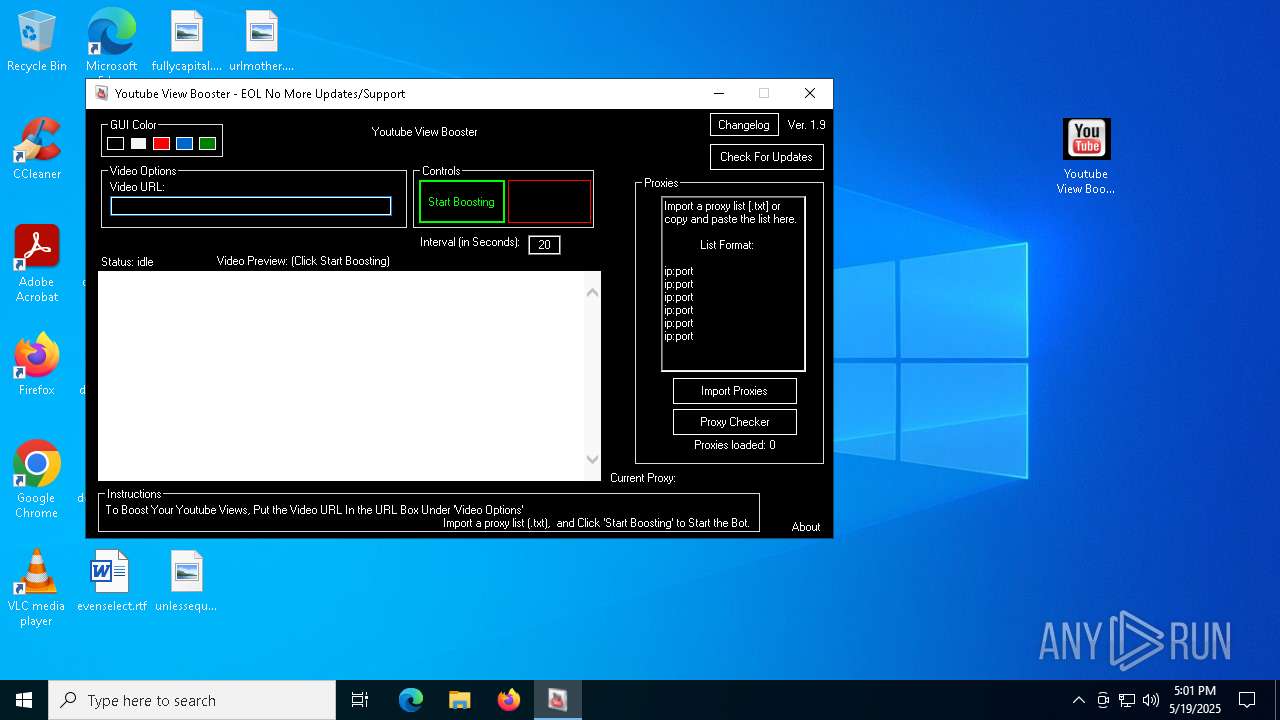The height and width of the screenshot is (720, 1280).
Task: Select the Adobe Acrobat desktop icon
Action: coord(37,264)
